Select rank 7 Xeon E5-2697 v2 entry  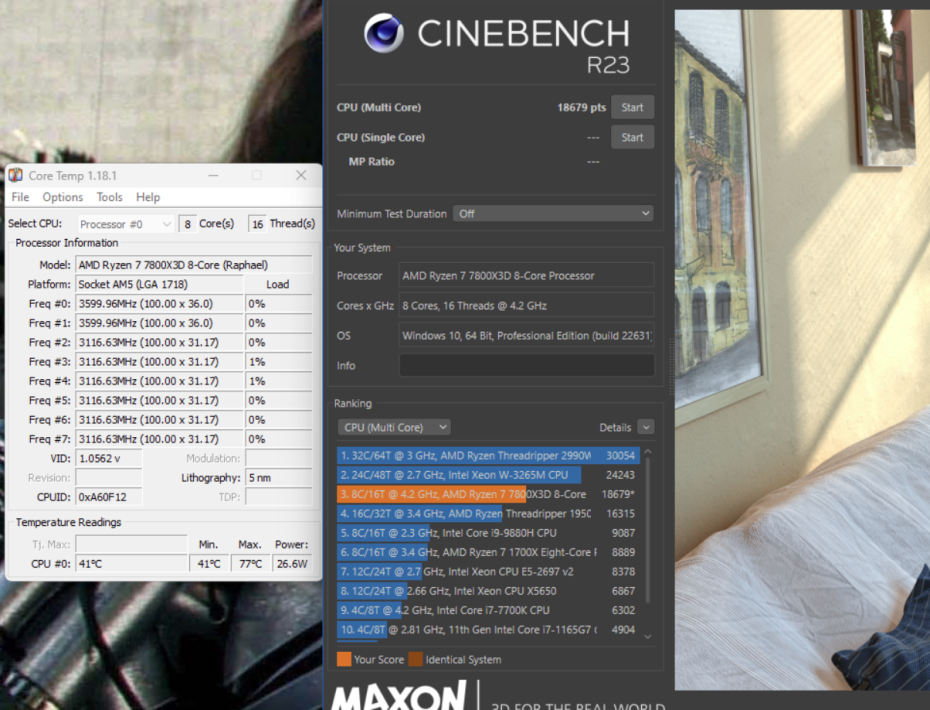tap(489, 572)
